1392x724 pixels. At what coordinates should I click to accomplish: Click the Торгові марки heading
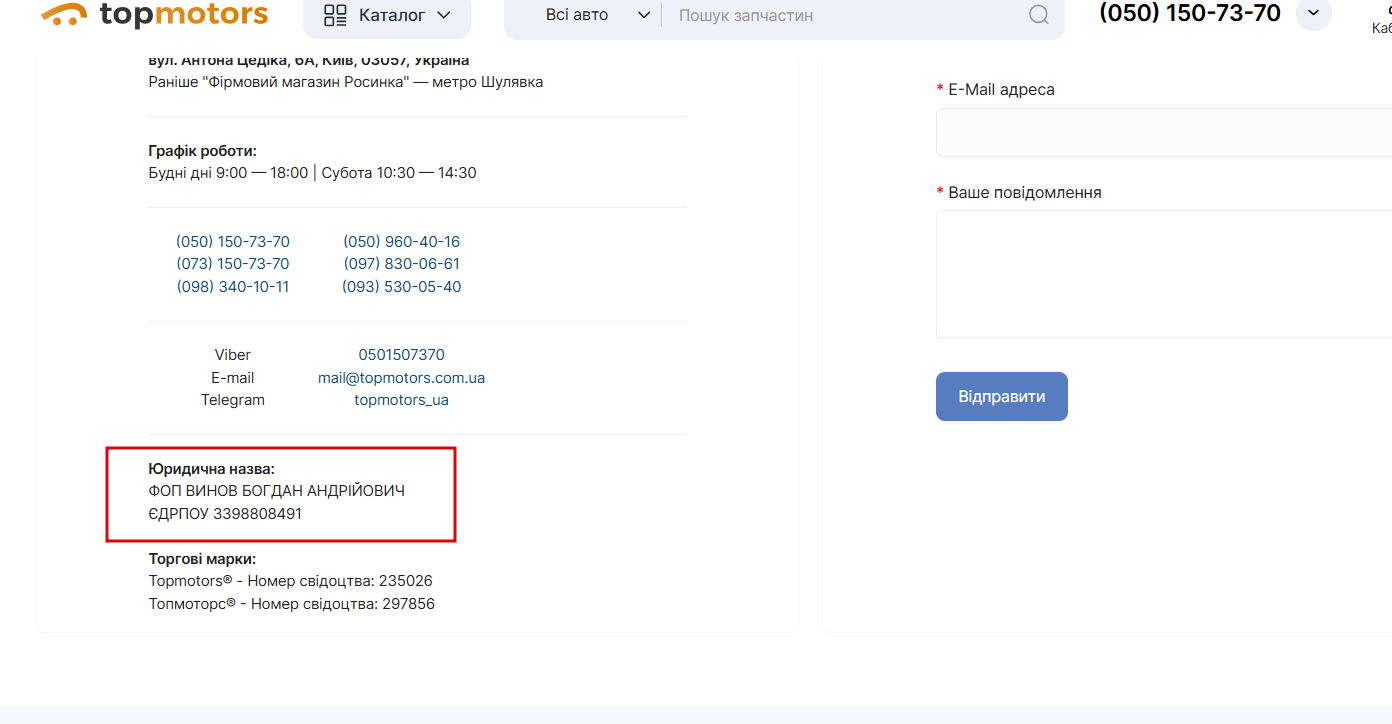click(x=202, y=559)
